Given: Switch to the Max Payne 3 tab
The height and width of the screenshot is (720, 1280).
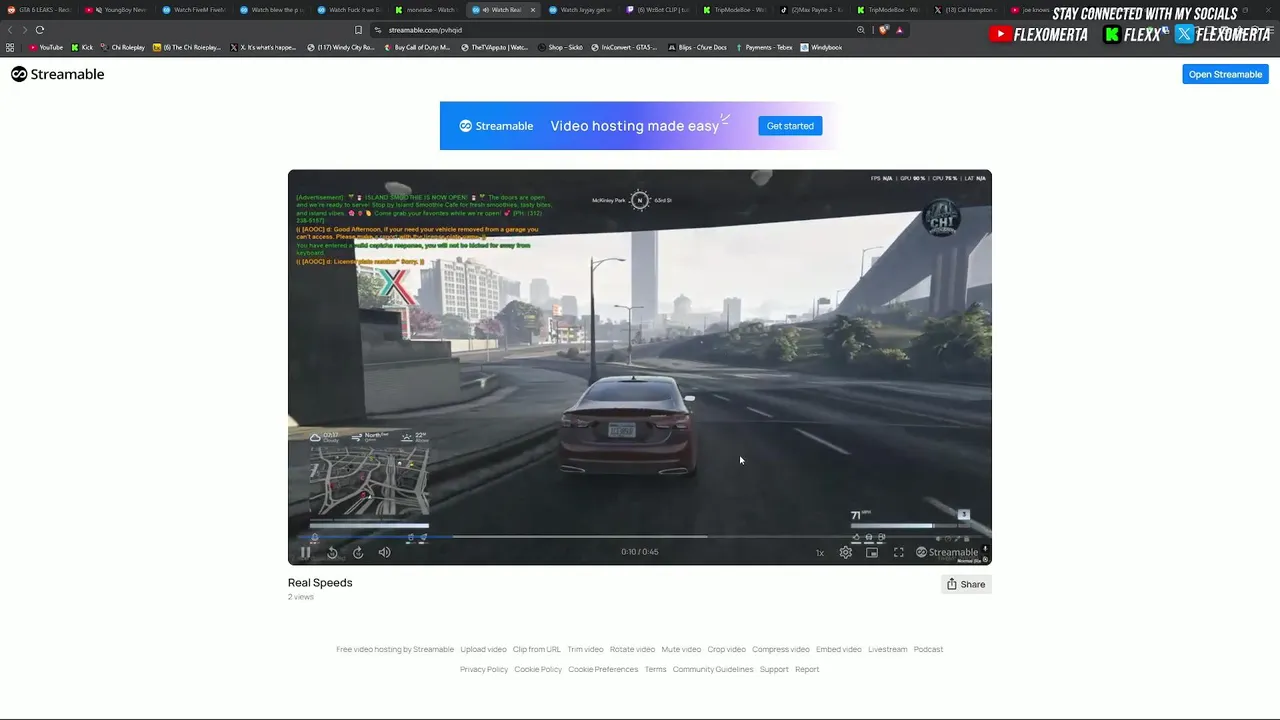Looking at the screenshot, I should 813,10.
